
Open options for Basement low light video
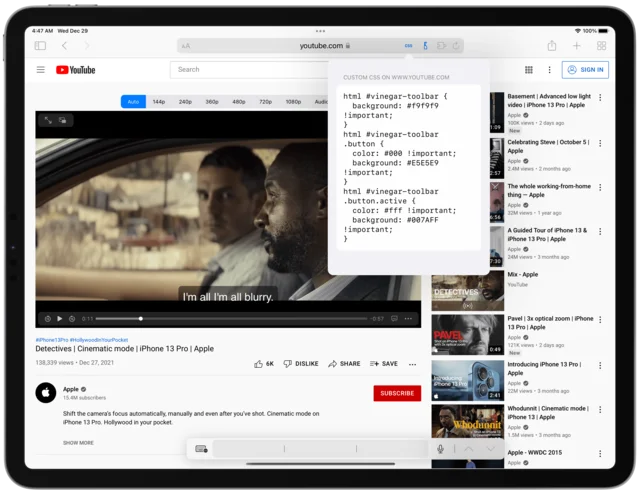(600, 98)
